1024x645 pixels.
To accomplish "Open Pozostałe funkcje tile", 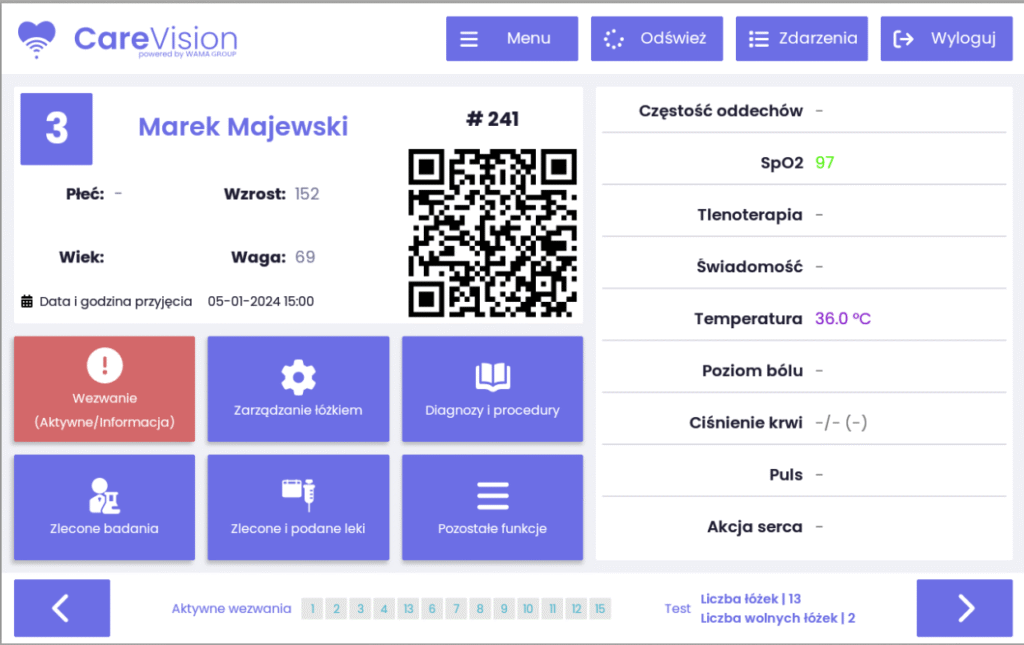I will click(x=492, y=507).
